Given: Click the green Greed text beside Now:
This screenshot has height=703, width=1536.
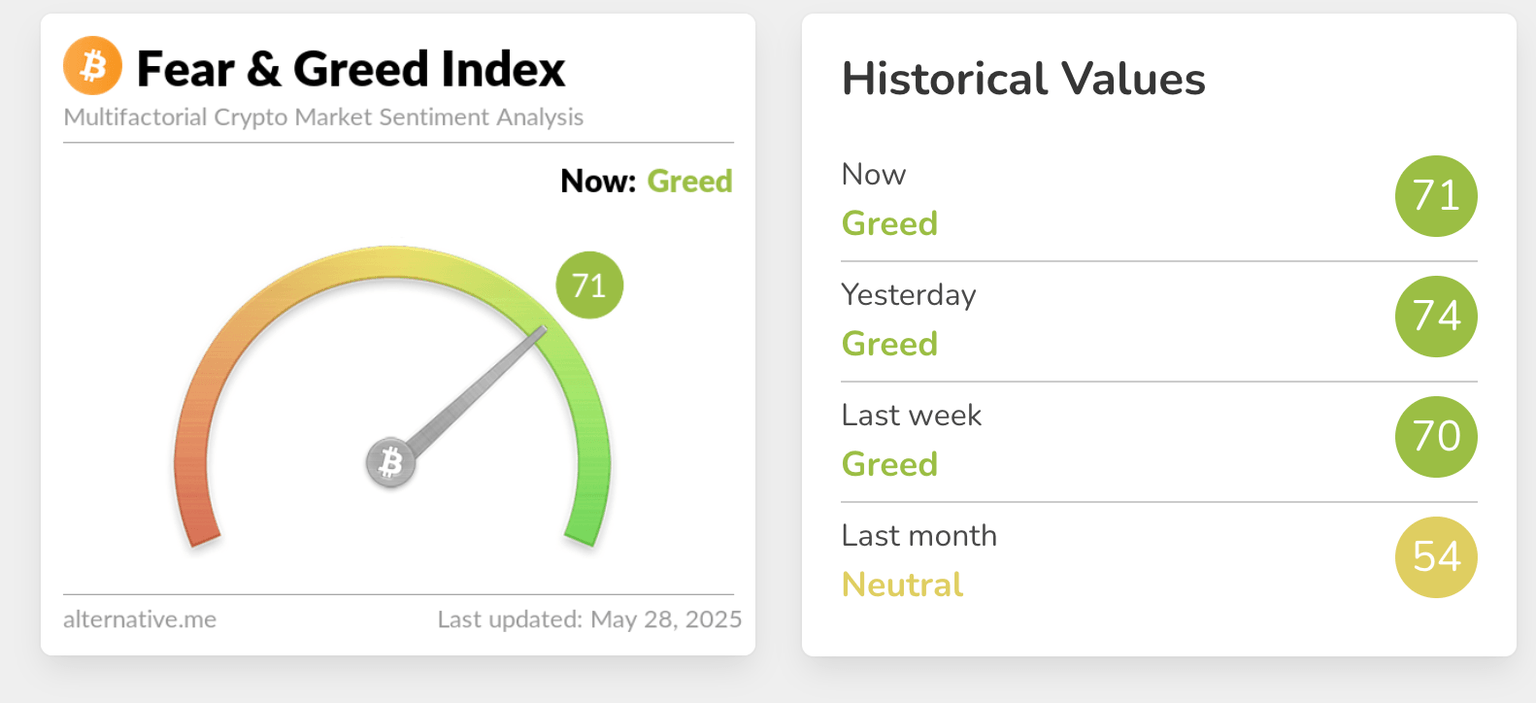Looking at the screenshot, I should tap(690, 181).
